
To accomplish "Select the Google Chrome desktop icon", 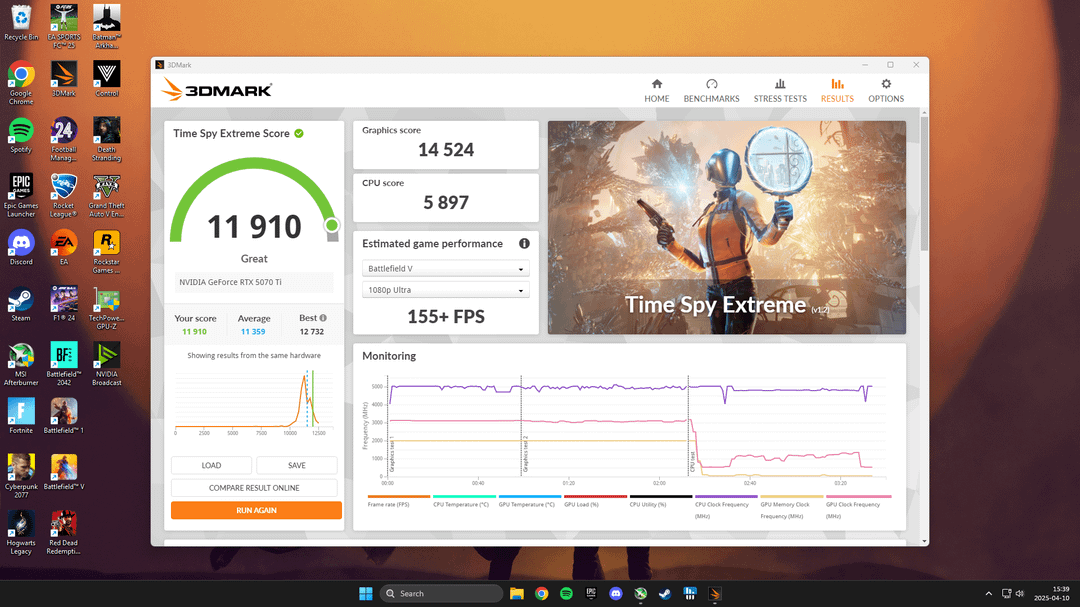I will pos(21,83).
